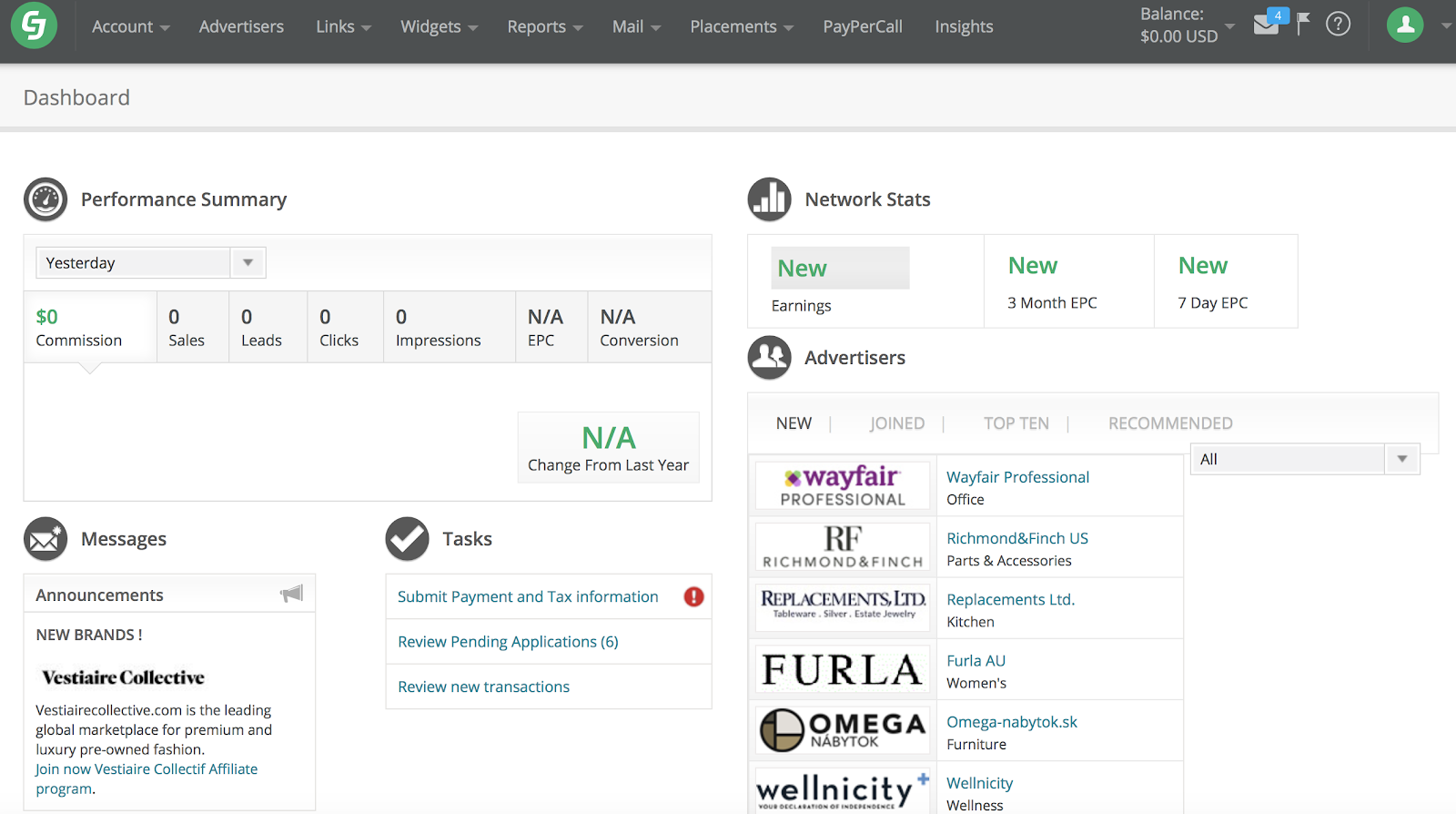Open the Replacements Ltd. logo
This screenshot has width=1456, height=814.
[x=843, y=608]
